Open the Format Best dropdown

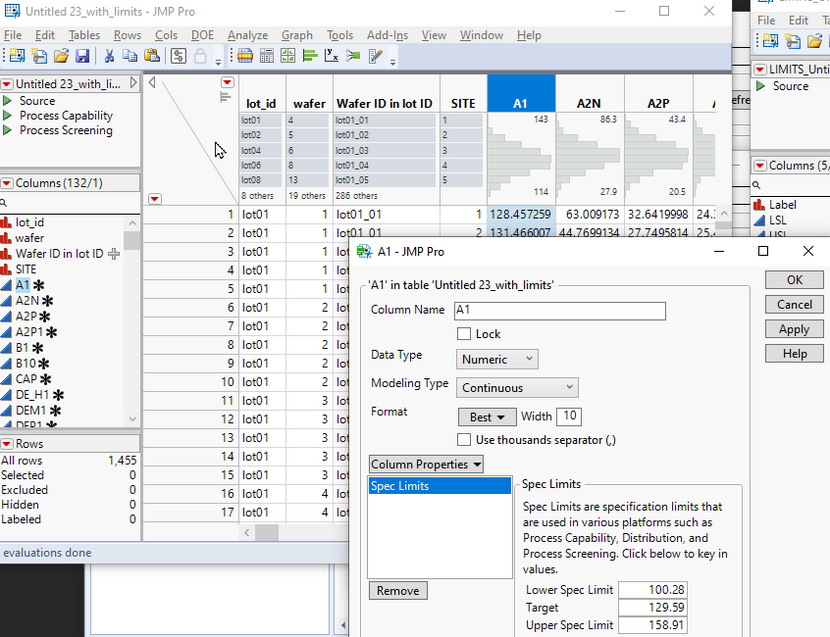[x=486, y=416]
